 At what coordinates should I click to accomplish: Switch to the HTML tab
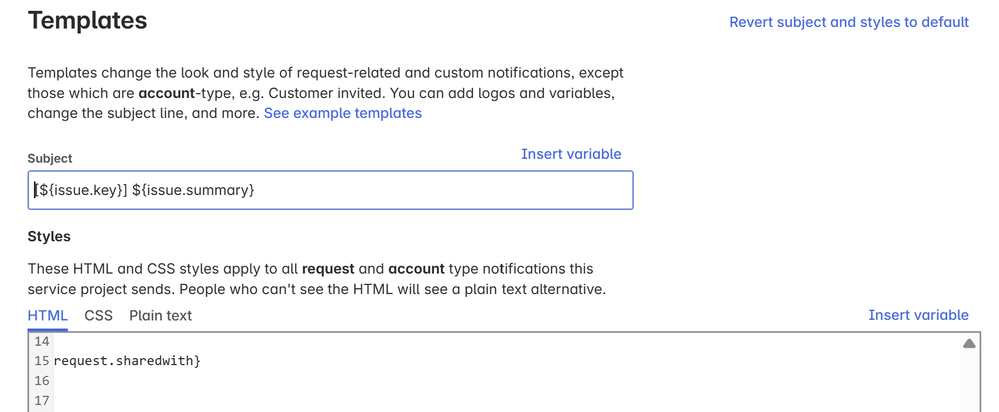point(47,316)
